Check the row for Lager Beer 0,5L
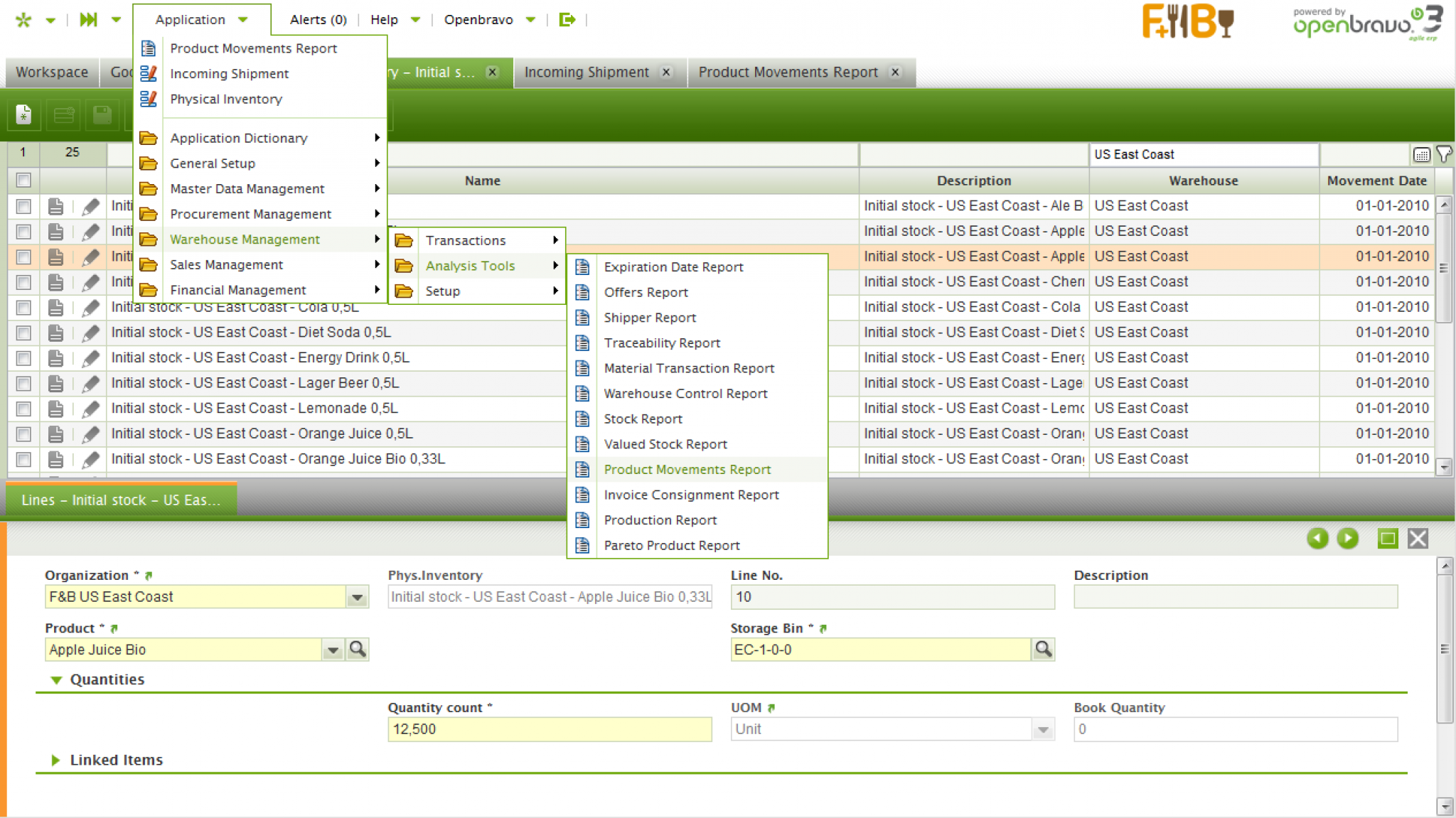1456x818 pixels. click(23, 382)
